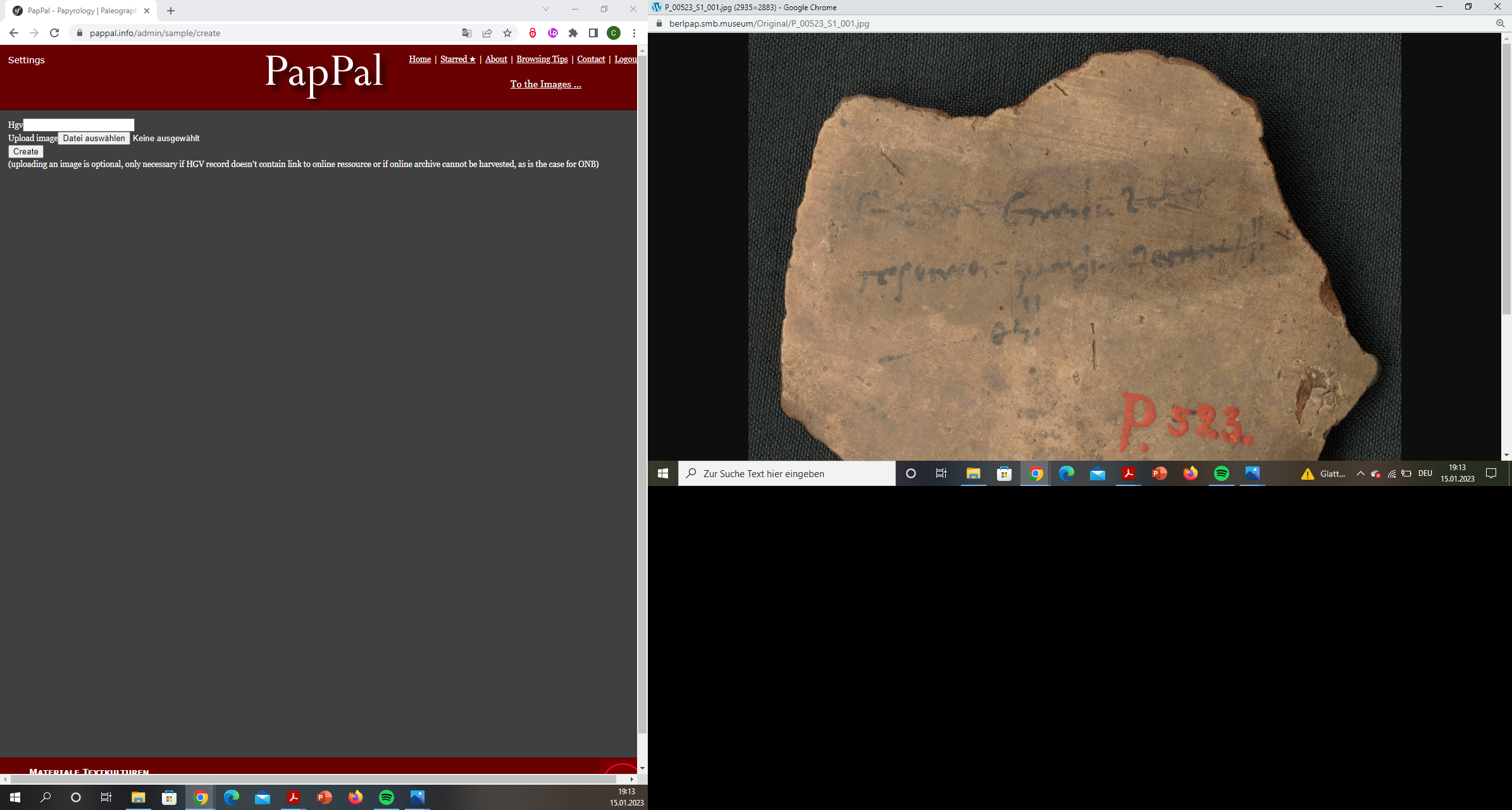Image resolution: width=1512 pixels, height=810 pixels.
Task: Click DEU language indicator
Action: [1425, 473]
